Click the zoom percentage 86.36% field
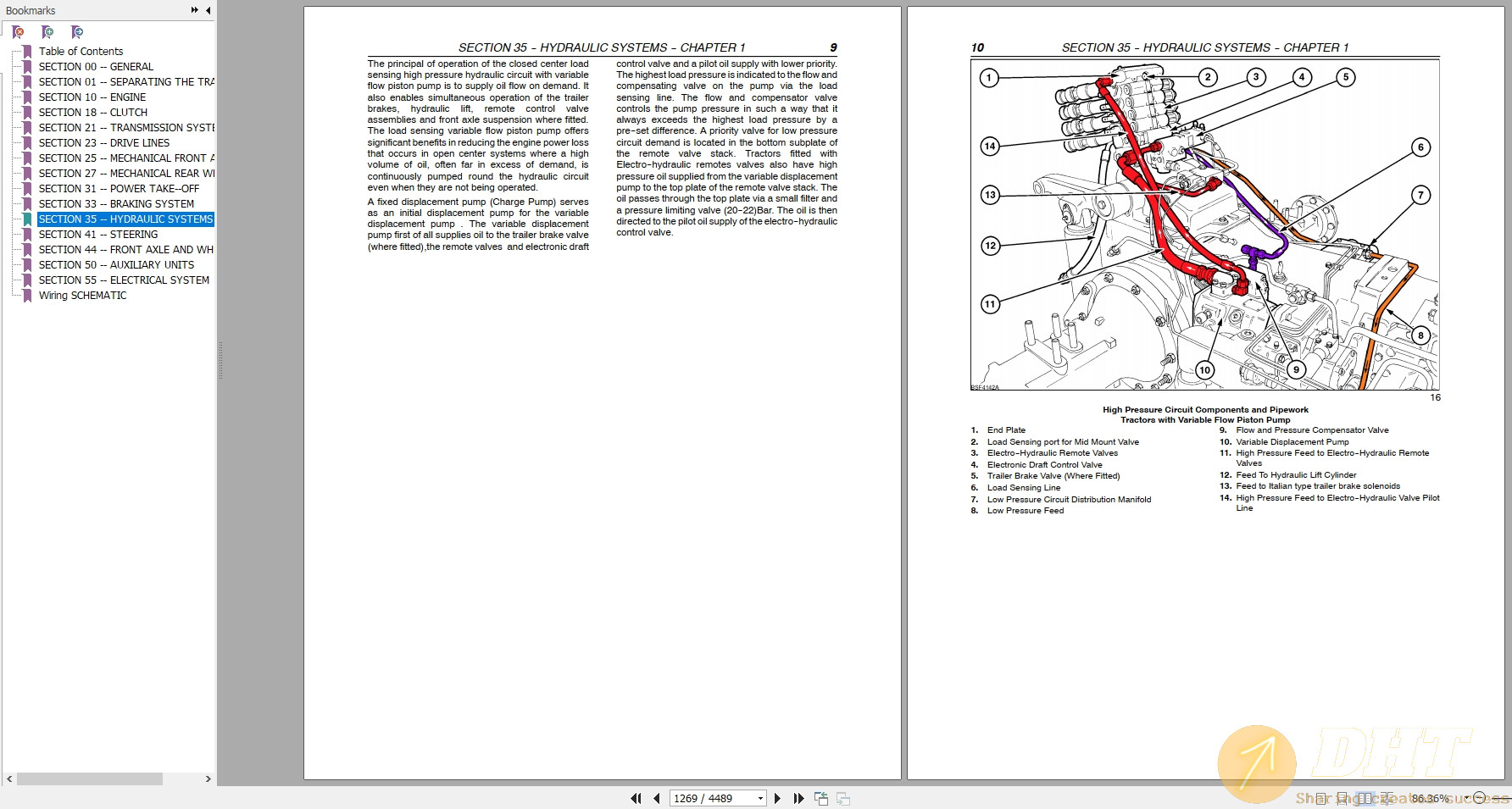Image resolution: width=1512 pixels, height=809 pixels. click(x=1430, y=798)
